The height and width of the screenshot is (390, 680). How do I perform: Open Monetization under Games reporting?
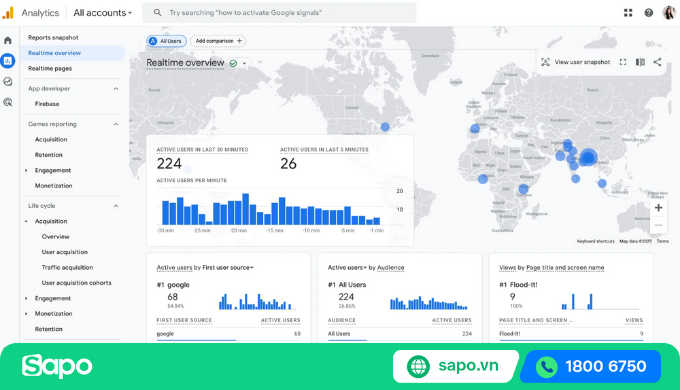pyautogui.click(x=53, y=186)
